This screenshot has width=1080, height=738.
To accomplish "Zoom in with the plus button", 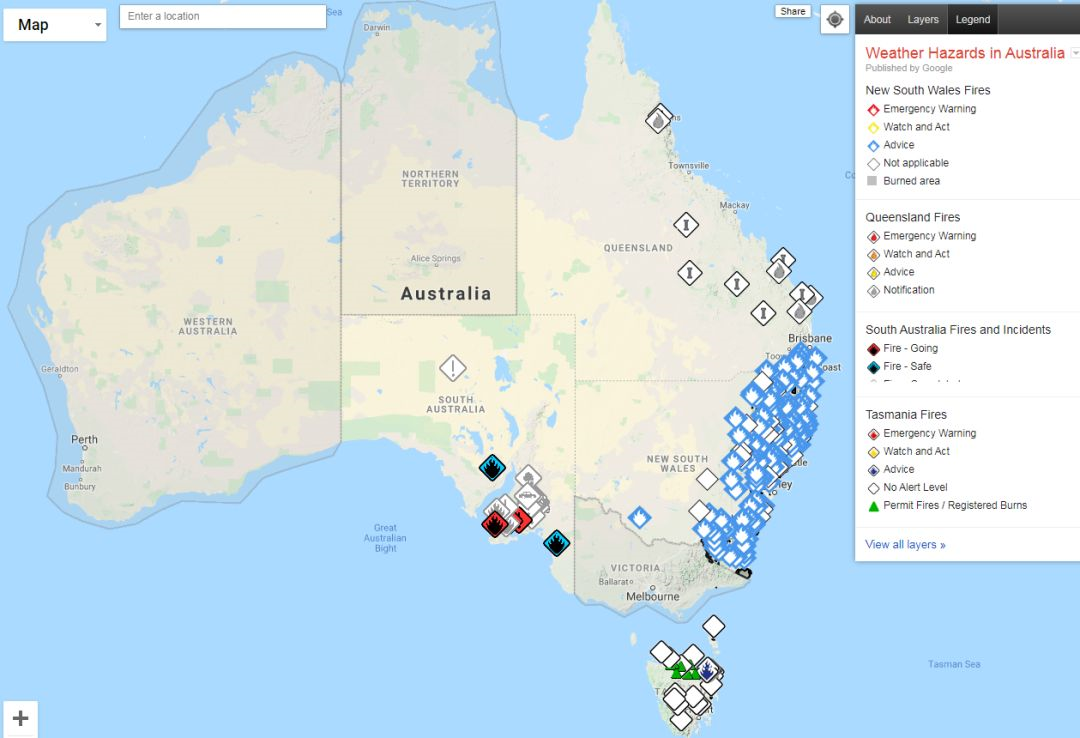I will (x=21, y=718).
